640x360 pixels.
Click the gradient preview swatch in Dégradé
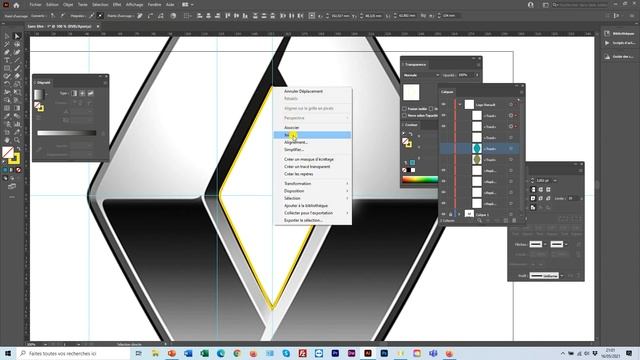(38, 94)
